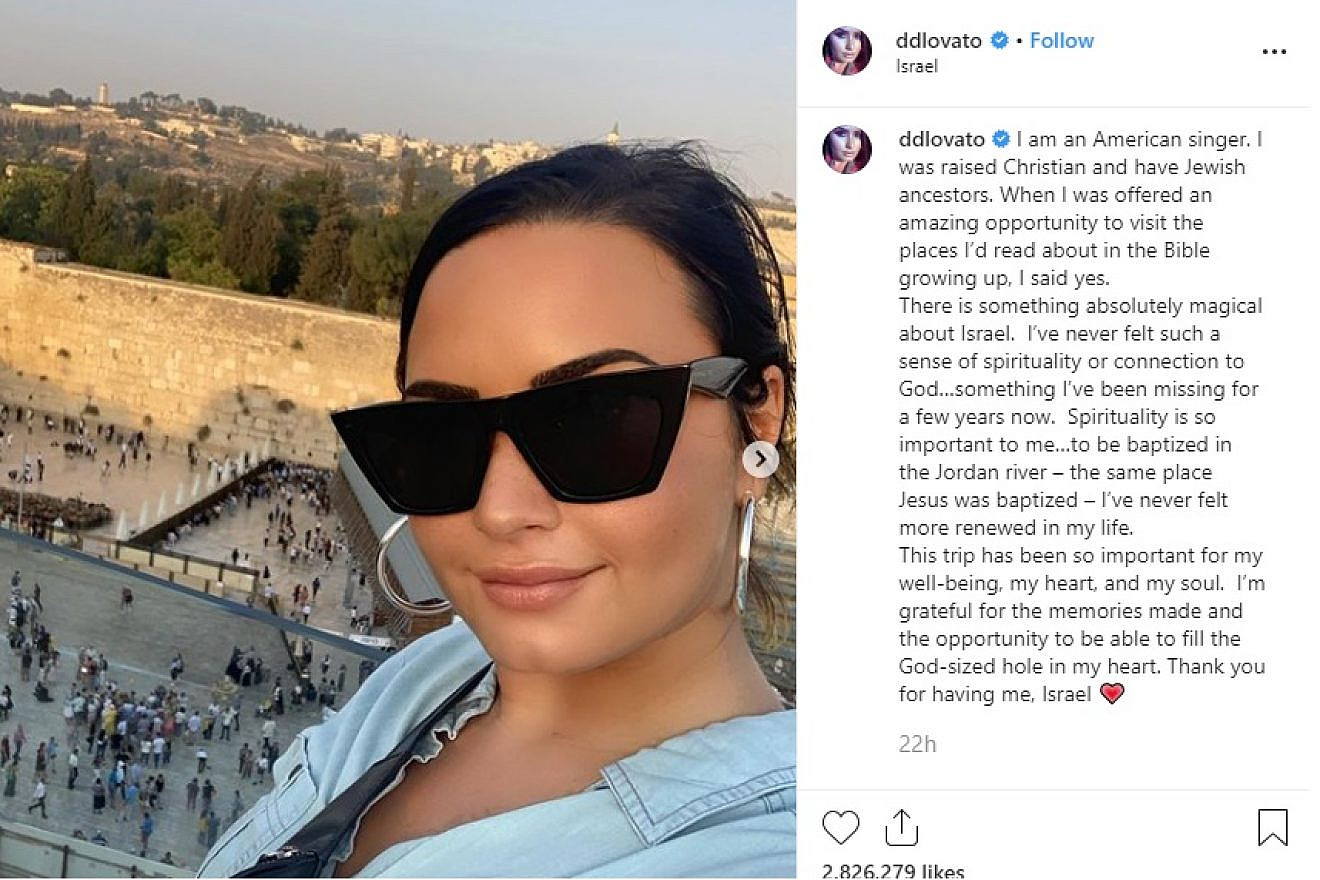The width and height of the screenshot is (1320, 880).
Task: Open the ddlovato username in the header
Action: pos(941,41)
